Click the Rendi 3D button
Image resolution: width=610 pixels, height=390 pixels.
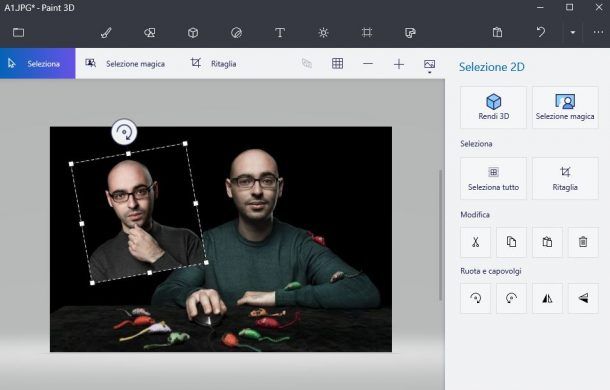[493, 107]
